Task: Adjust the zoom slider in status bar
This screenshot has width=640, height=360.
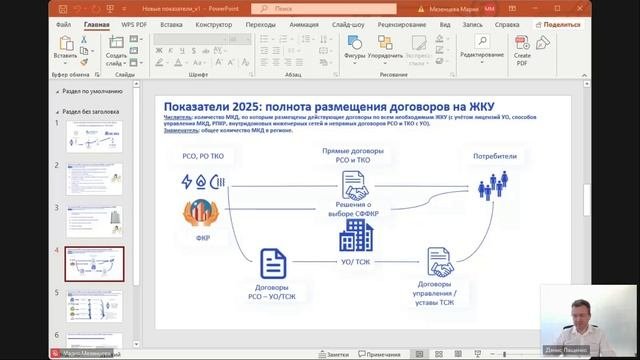Action: point(504,354)
